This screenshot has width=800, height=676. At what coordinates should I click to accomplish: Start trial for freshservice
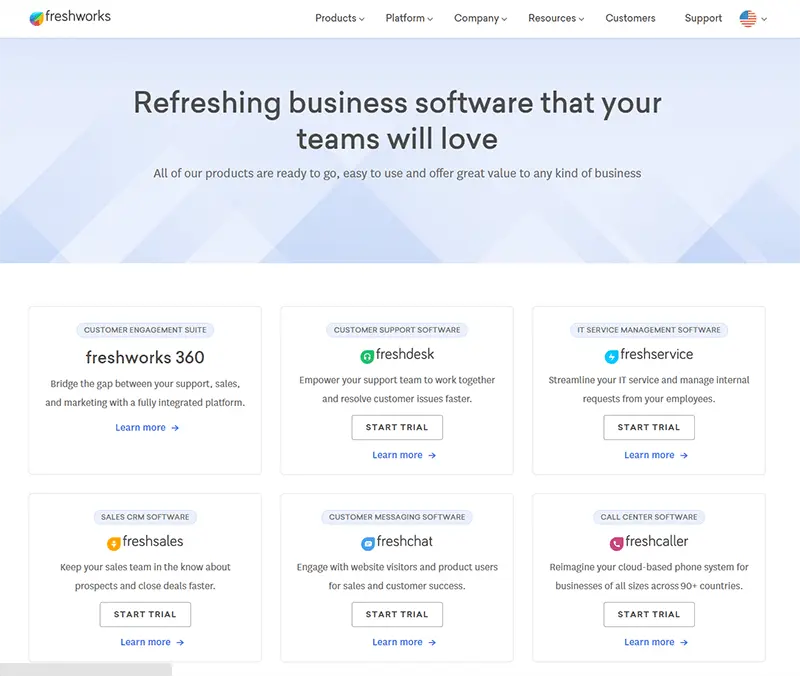649,428
